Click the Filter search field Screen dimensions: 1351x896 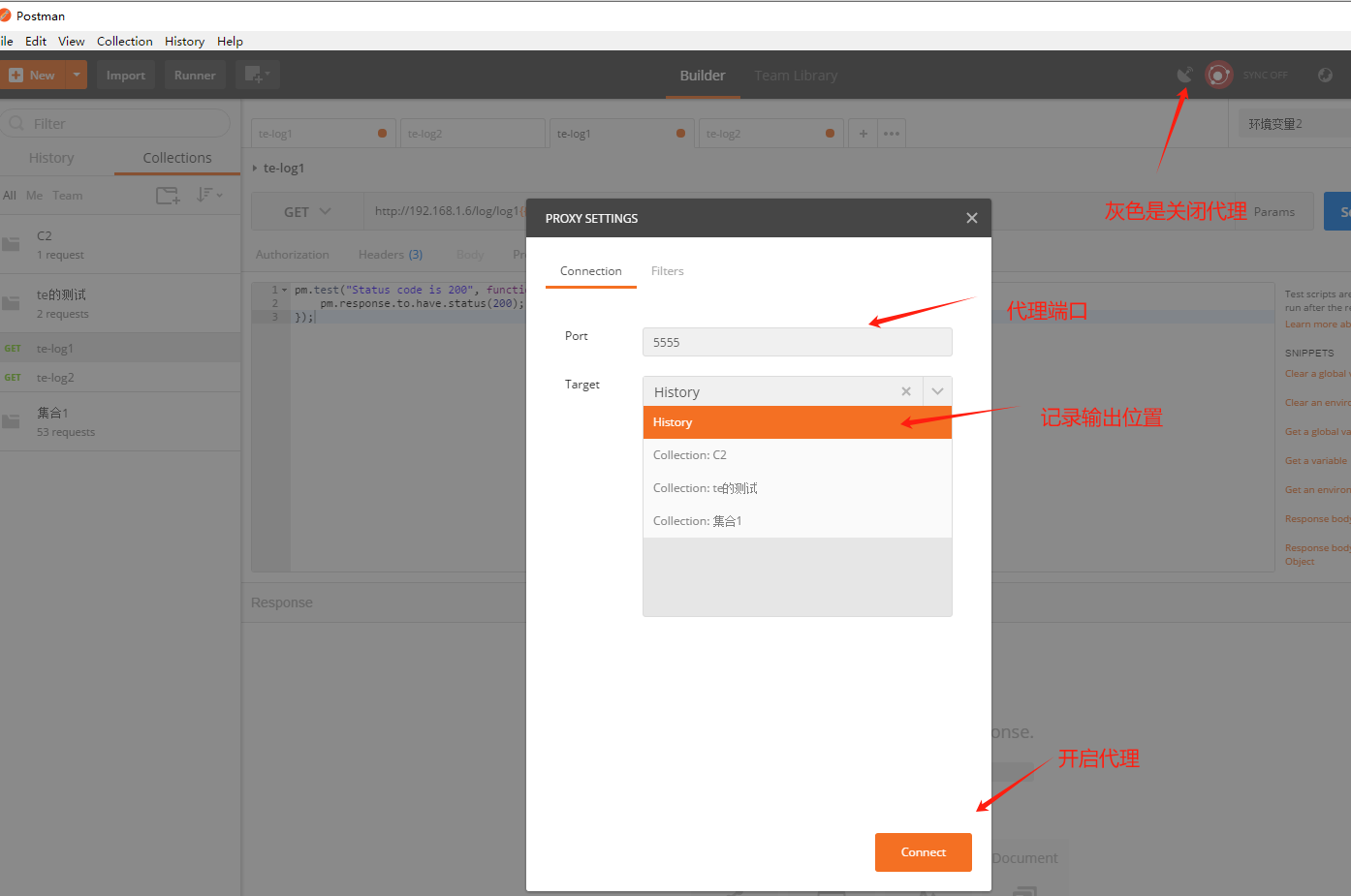[x=116, y=123]
